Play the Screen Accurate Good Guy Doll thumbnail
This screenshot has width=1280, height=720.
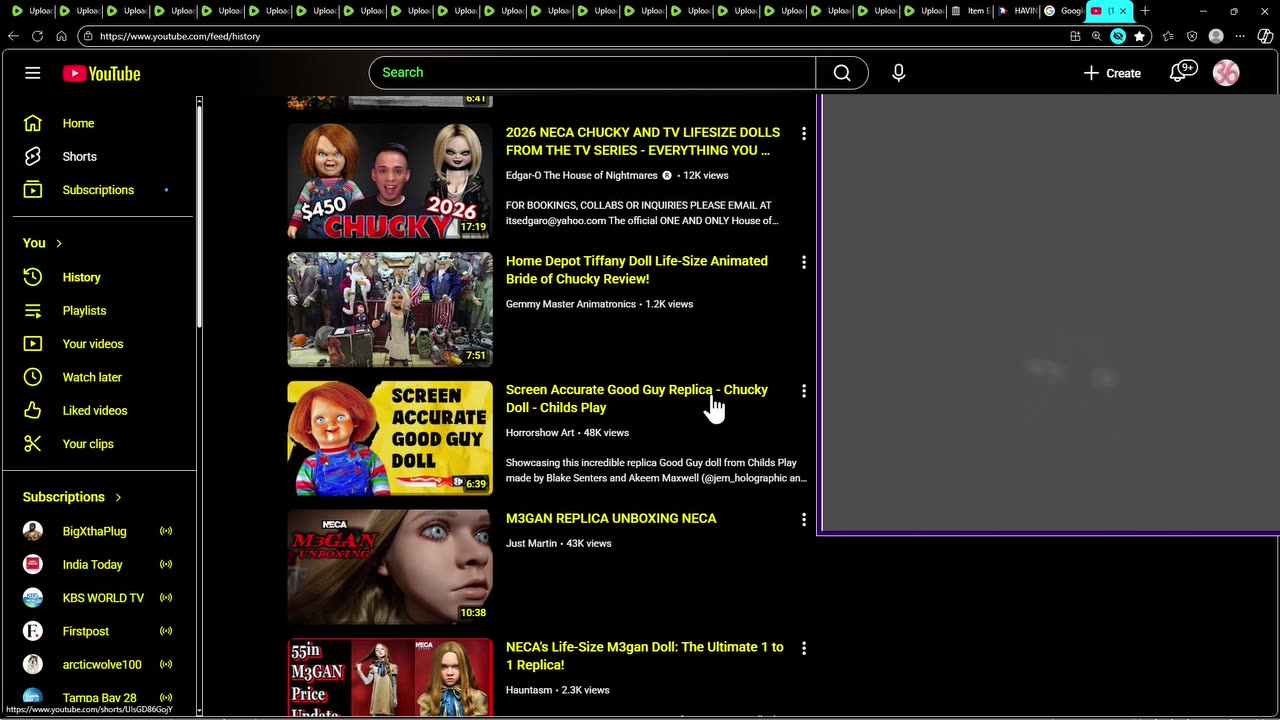tap(390, 438)
